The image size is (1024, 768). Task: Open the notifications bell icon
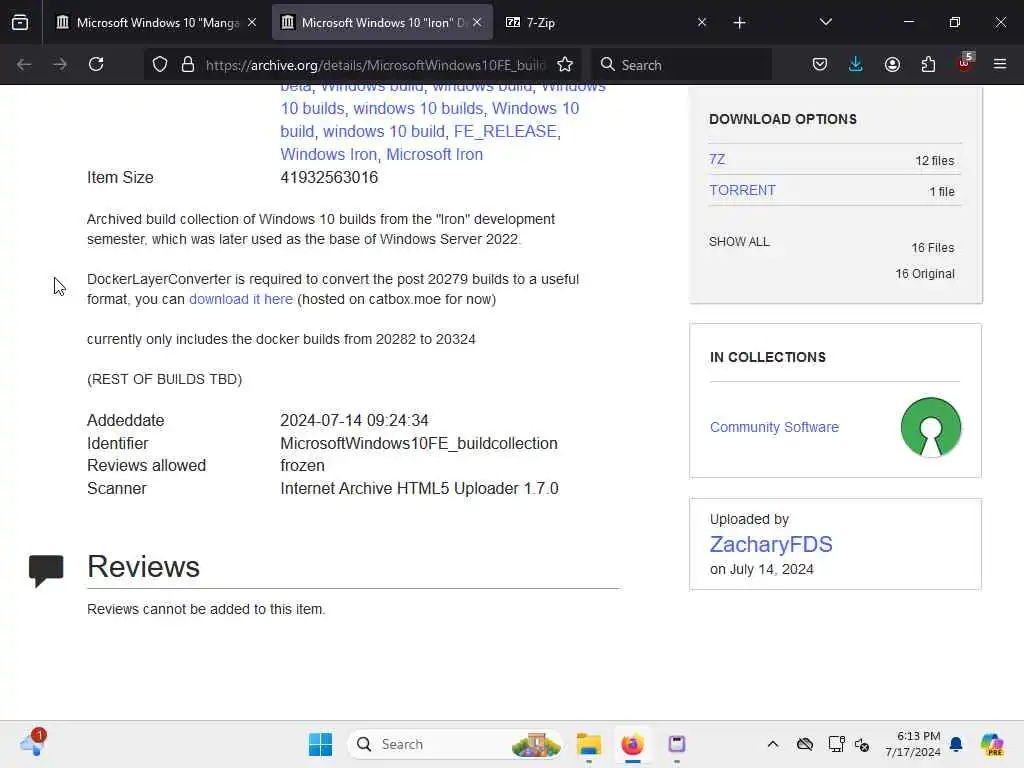(x=956, y=744)
